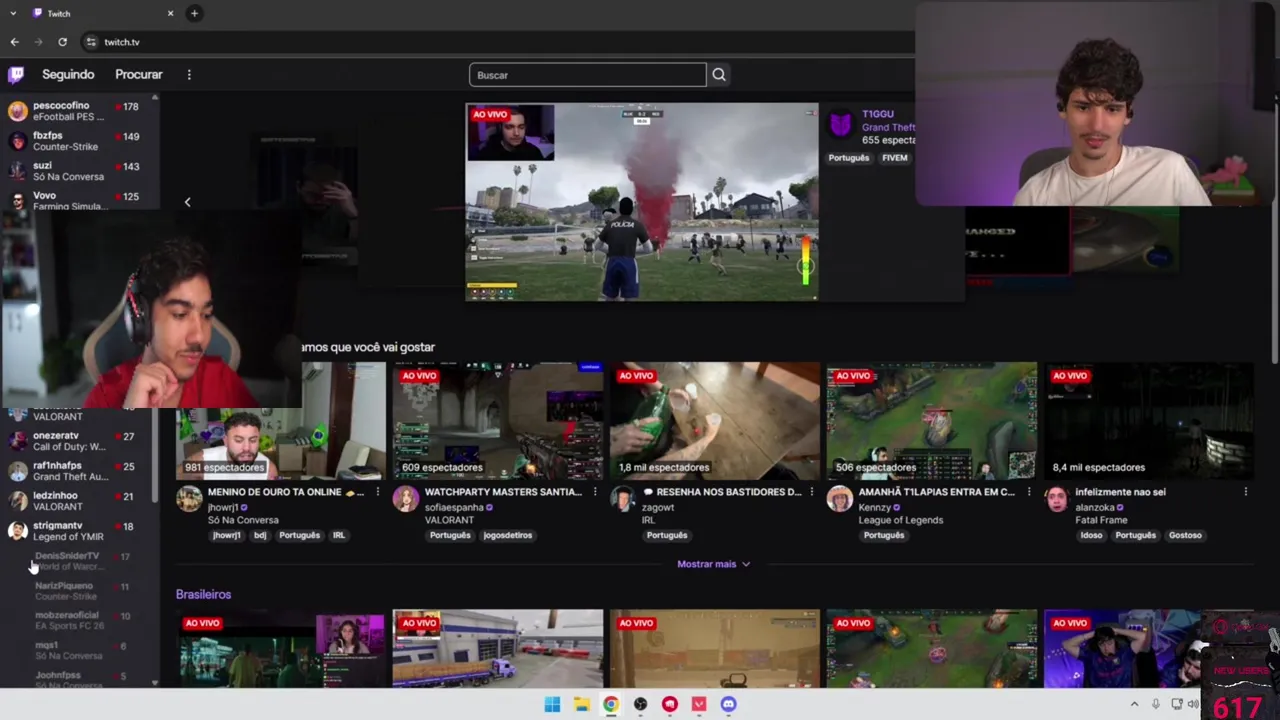Open the VALORANT watchparty stream thumbnail
This screenshot has width=1280, height=720.
tap(498, 421)
